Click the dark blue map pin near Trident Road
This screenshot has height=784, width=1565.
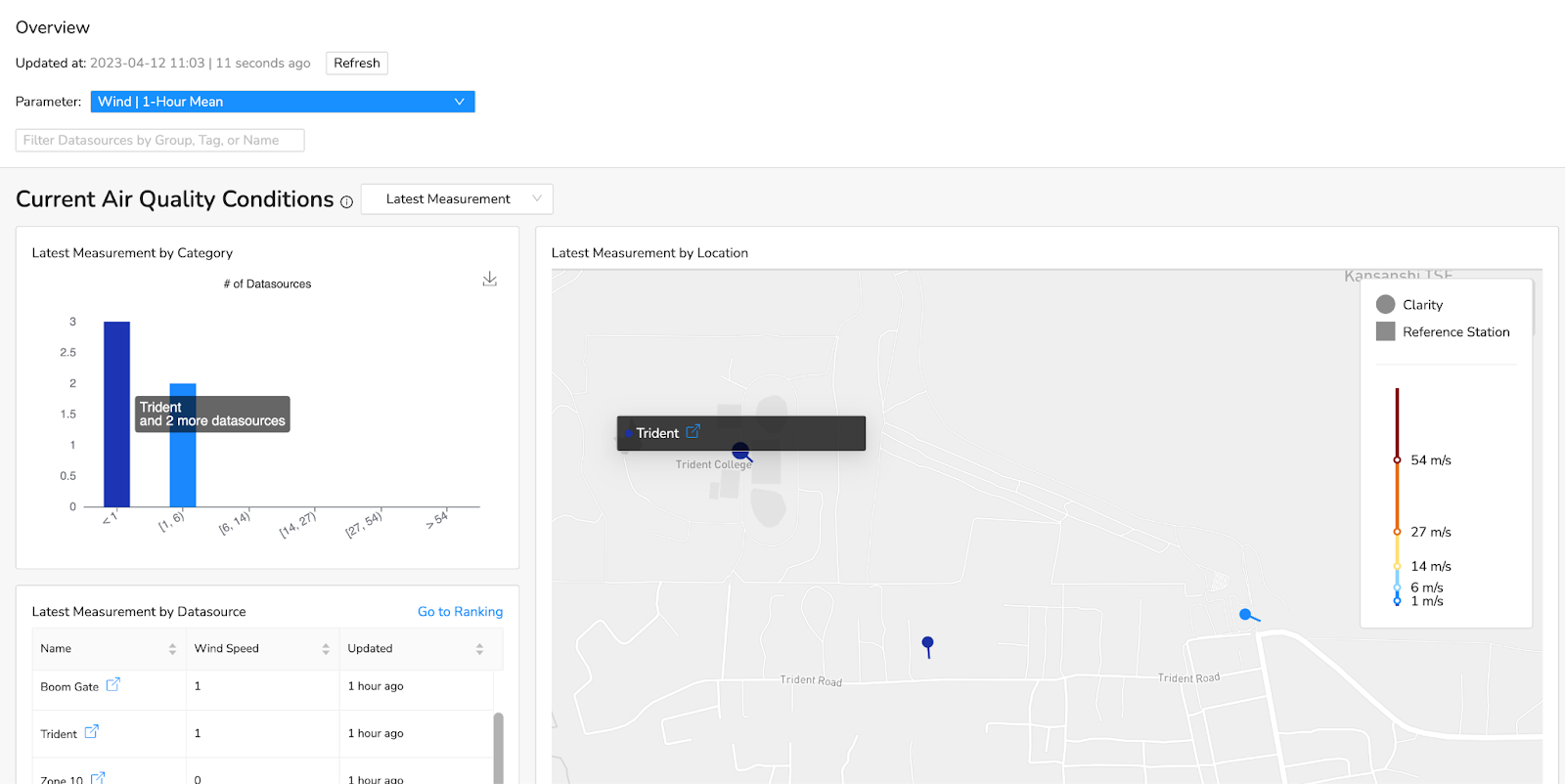[927, 644]
